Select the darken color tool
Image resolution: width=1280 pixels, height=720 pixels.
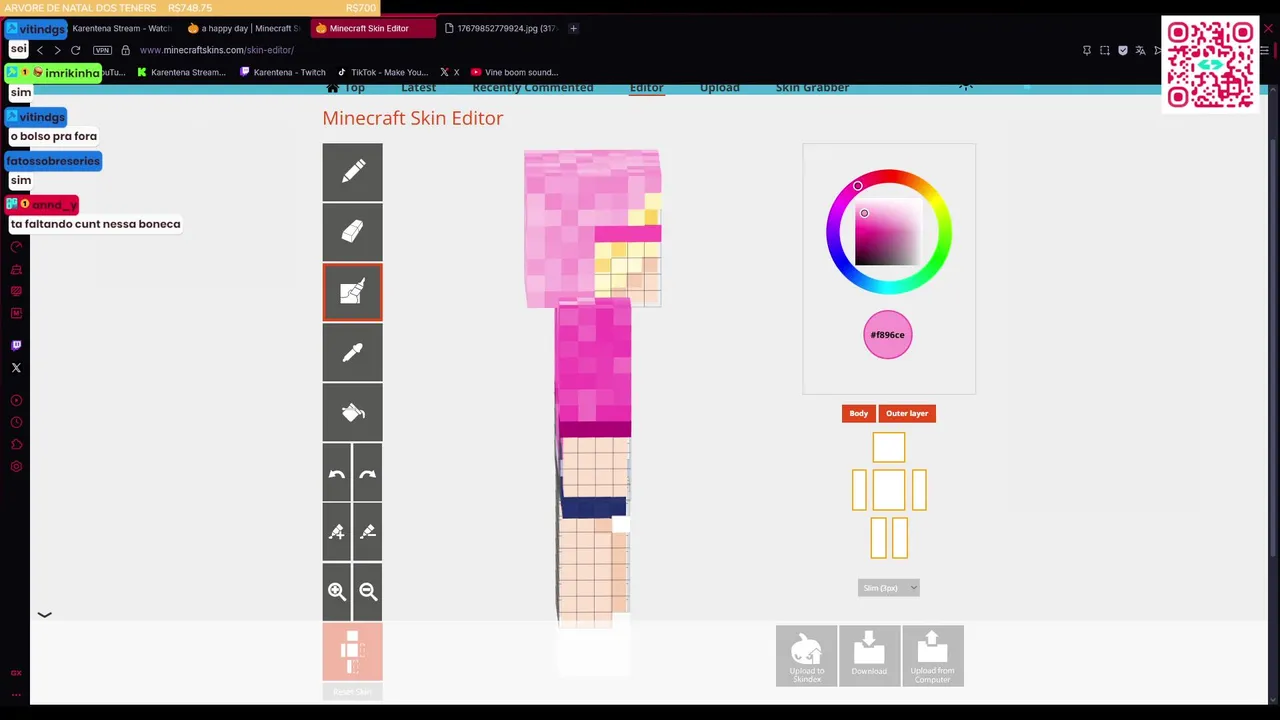tap(368, 532)
